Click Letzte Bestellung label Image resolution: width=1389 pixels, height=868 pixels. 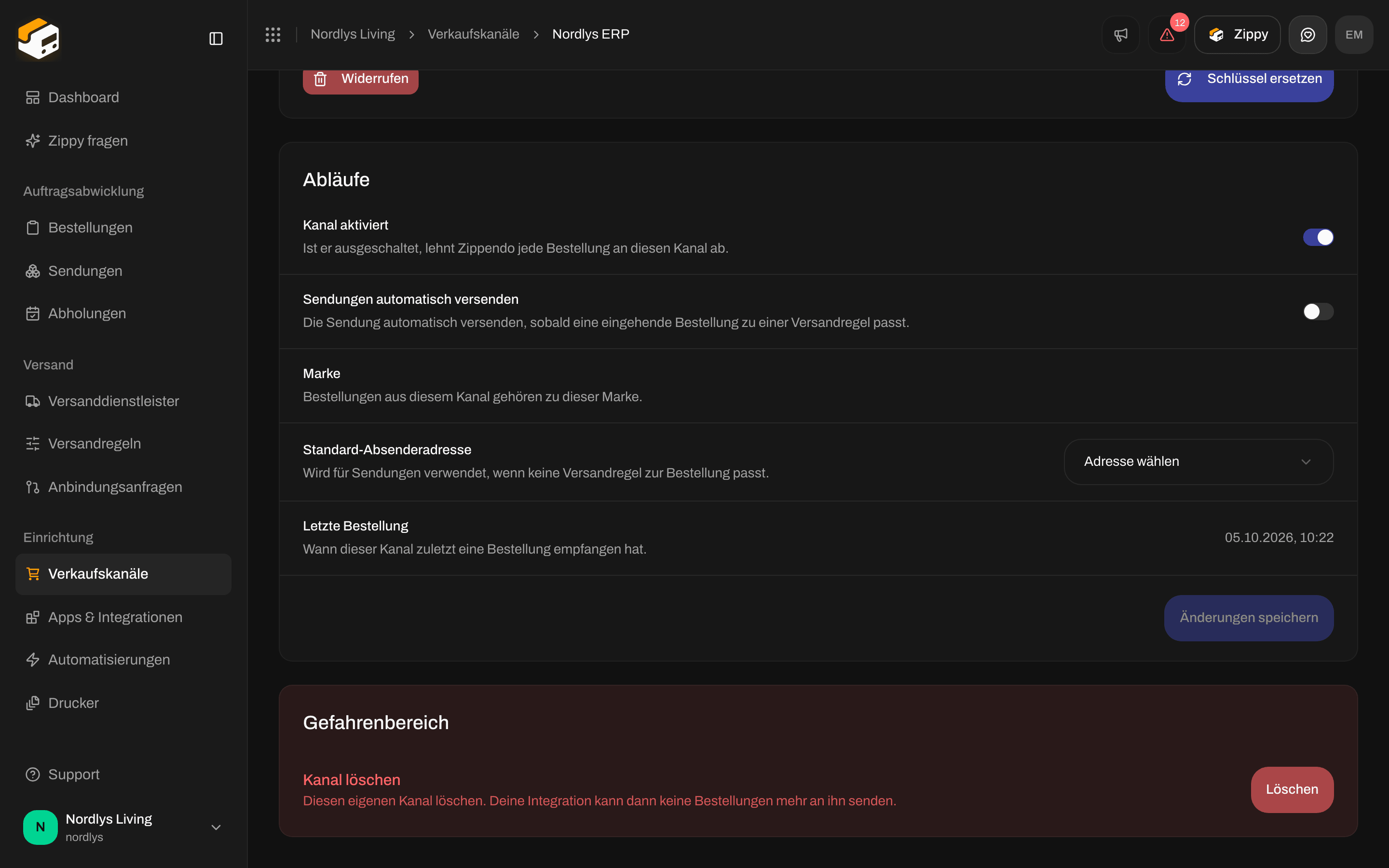point(355,526)
